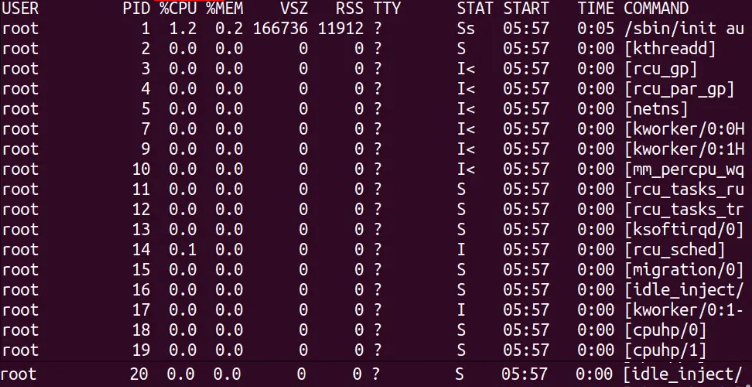Click the STAT column header

click(475, 8)
